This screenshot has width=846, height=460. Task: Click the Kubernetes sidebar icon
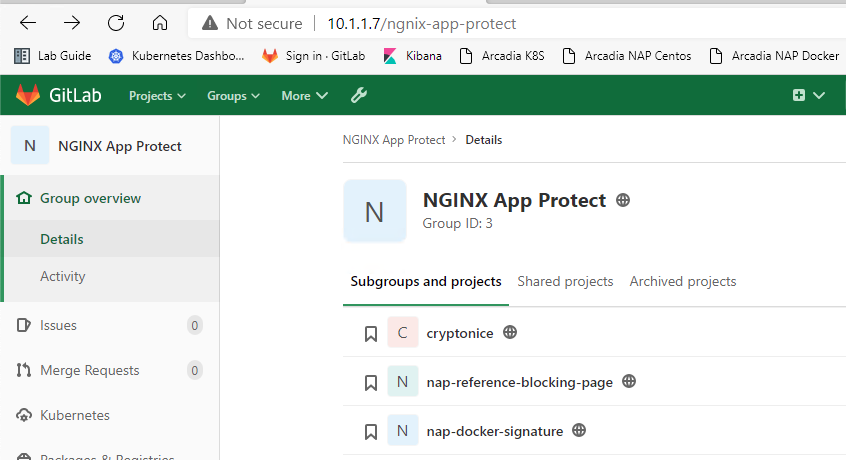click(23, 415)
